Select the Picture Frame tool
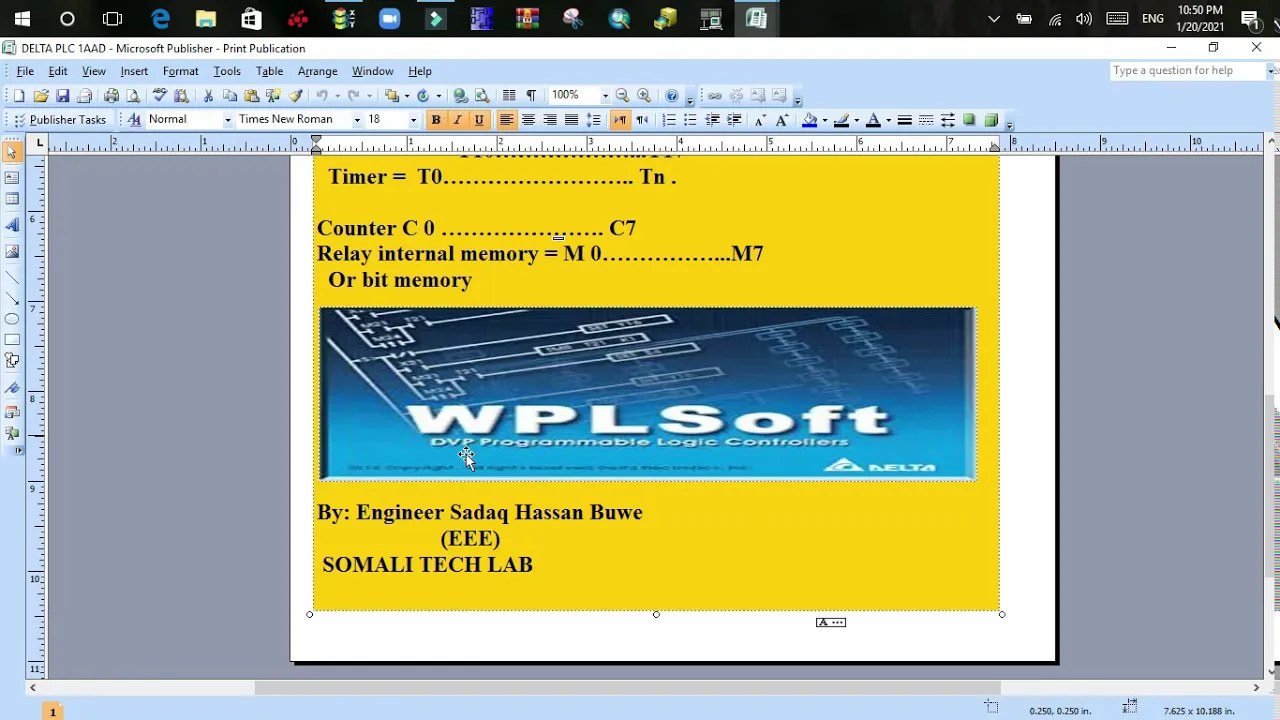Image resolution: width=1280 pixels, height=720 pixels. (12, 251)
